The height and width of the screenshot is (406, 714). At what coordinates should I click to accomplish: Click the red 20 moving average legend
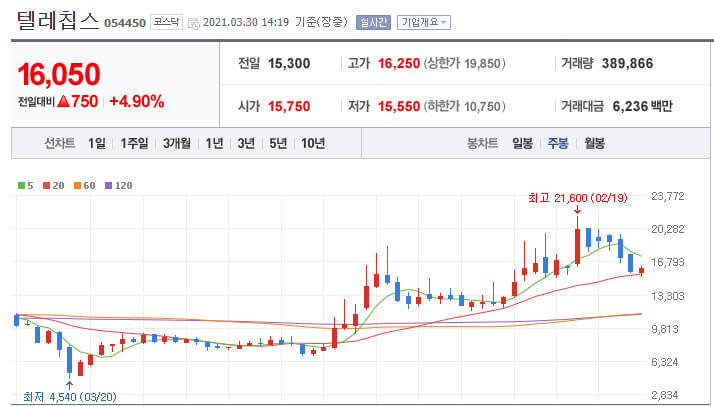pyautogui.click(x=53, y=186)
